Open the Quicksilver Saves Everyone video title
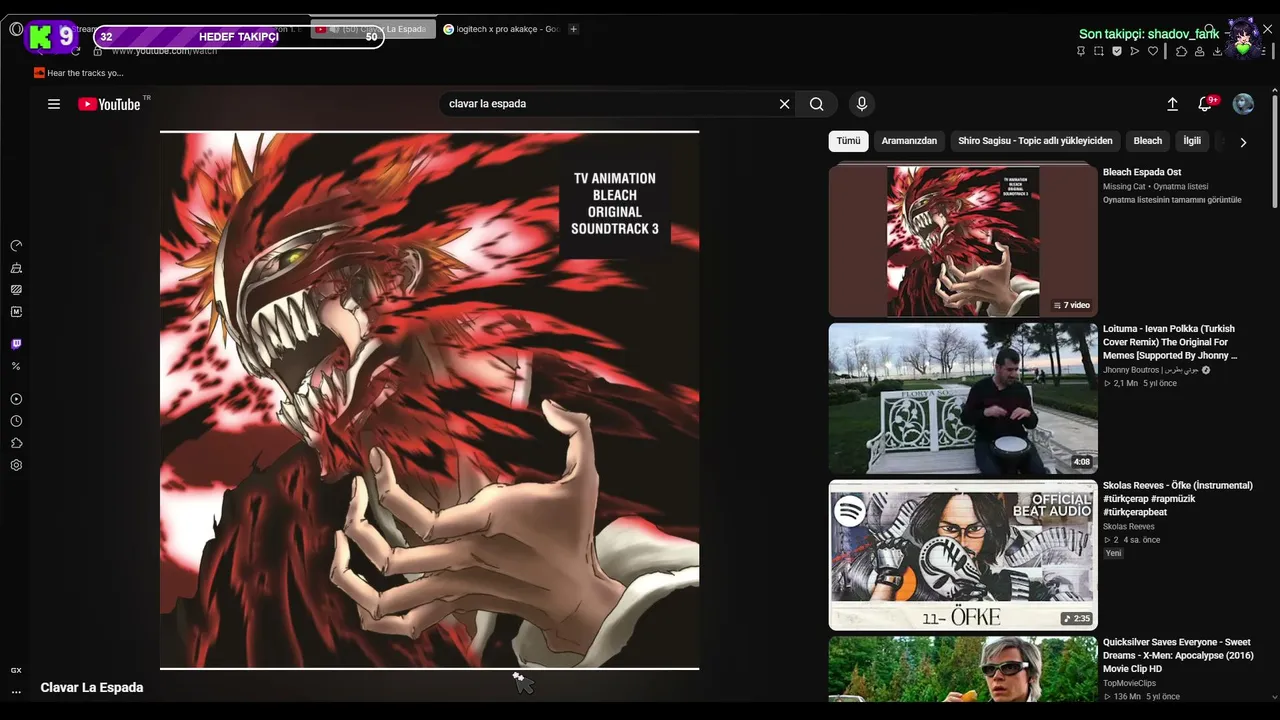This screenshot has width=1280, height=720. 1177,656
